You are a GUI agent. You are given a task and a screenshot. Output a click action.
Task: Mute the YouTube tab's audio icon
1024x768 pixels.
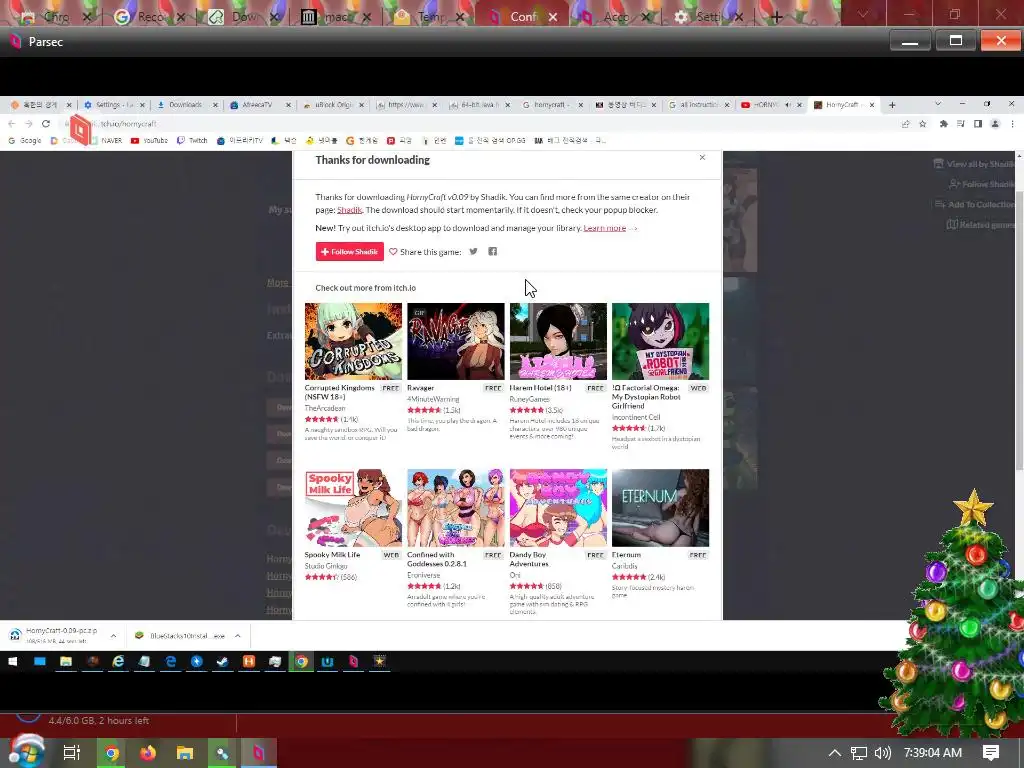[x=788, y=104]
